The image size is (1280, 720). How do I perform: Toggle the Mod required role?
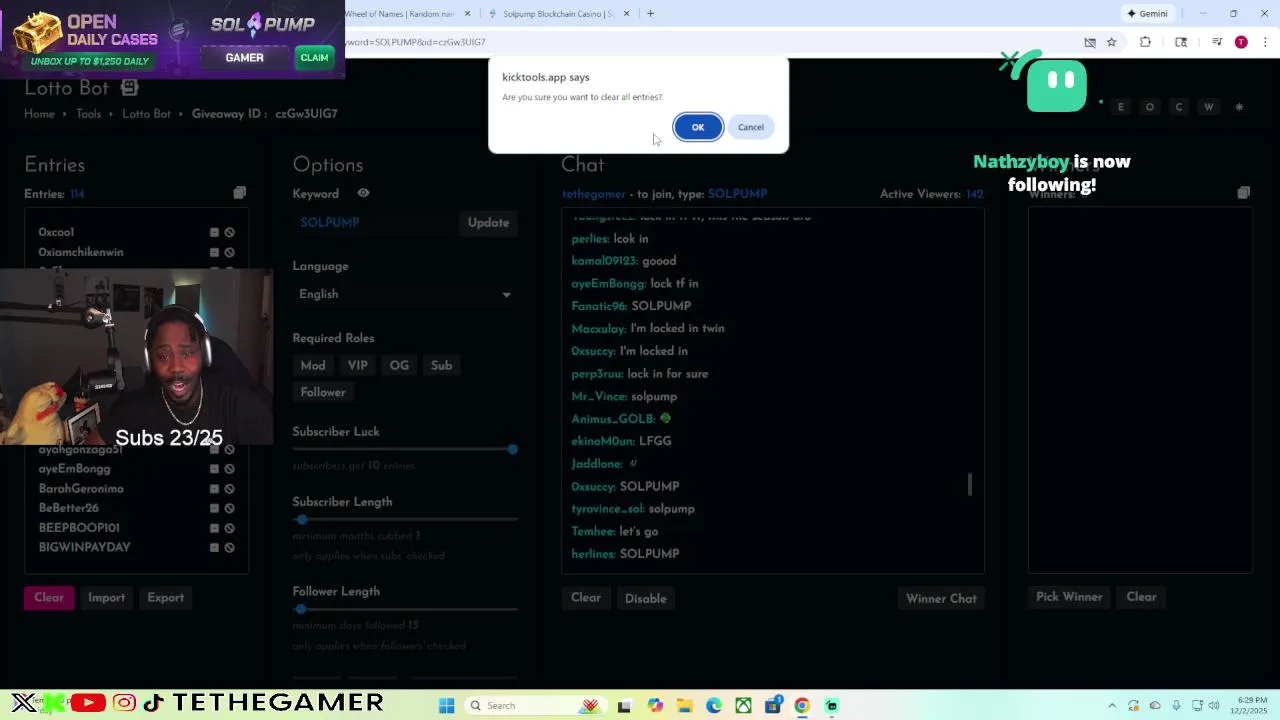[313, 365]
